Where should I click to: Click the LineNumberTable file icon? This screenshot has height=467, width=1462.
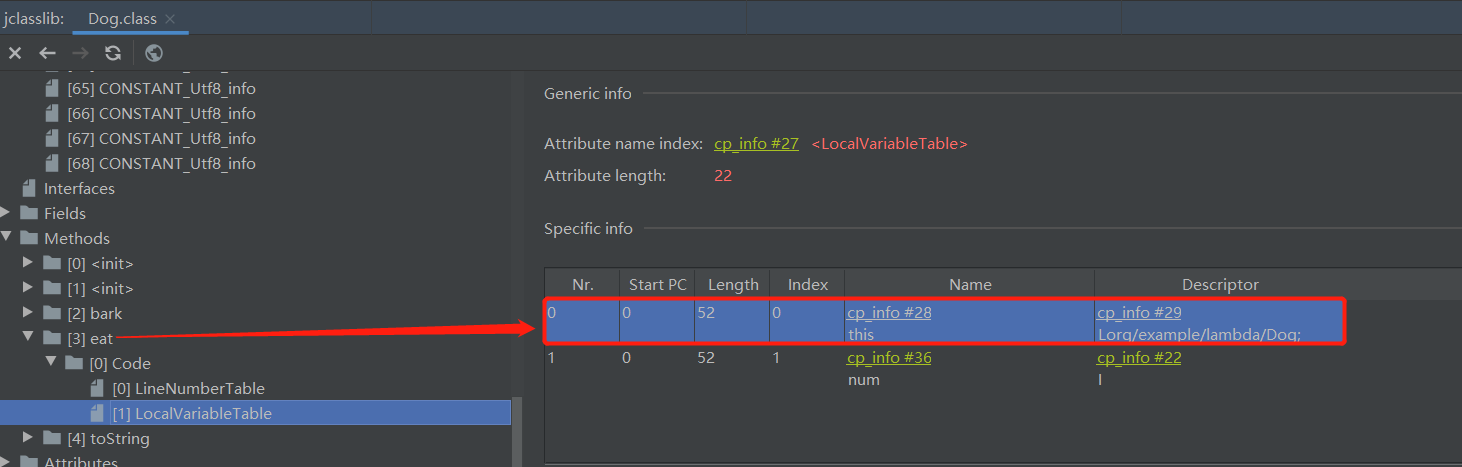tap(97, 388)
